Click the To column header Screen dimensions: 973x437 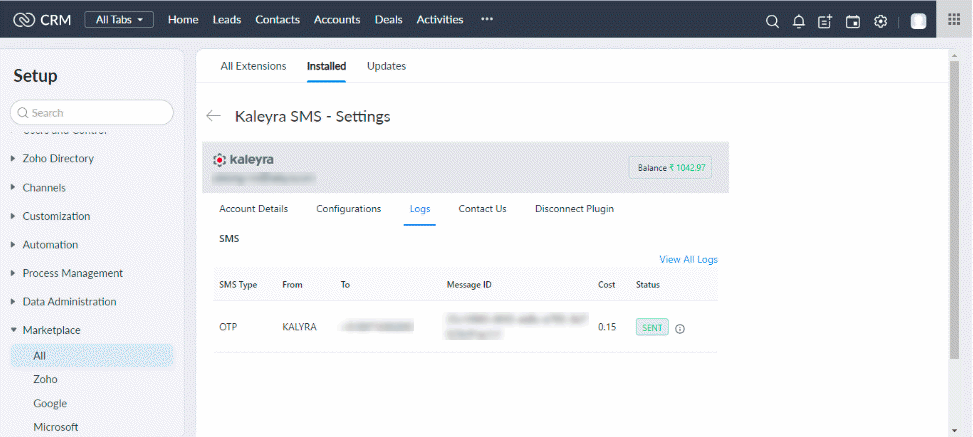click(x=345, y=285)
